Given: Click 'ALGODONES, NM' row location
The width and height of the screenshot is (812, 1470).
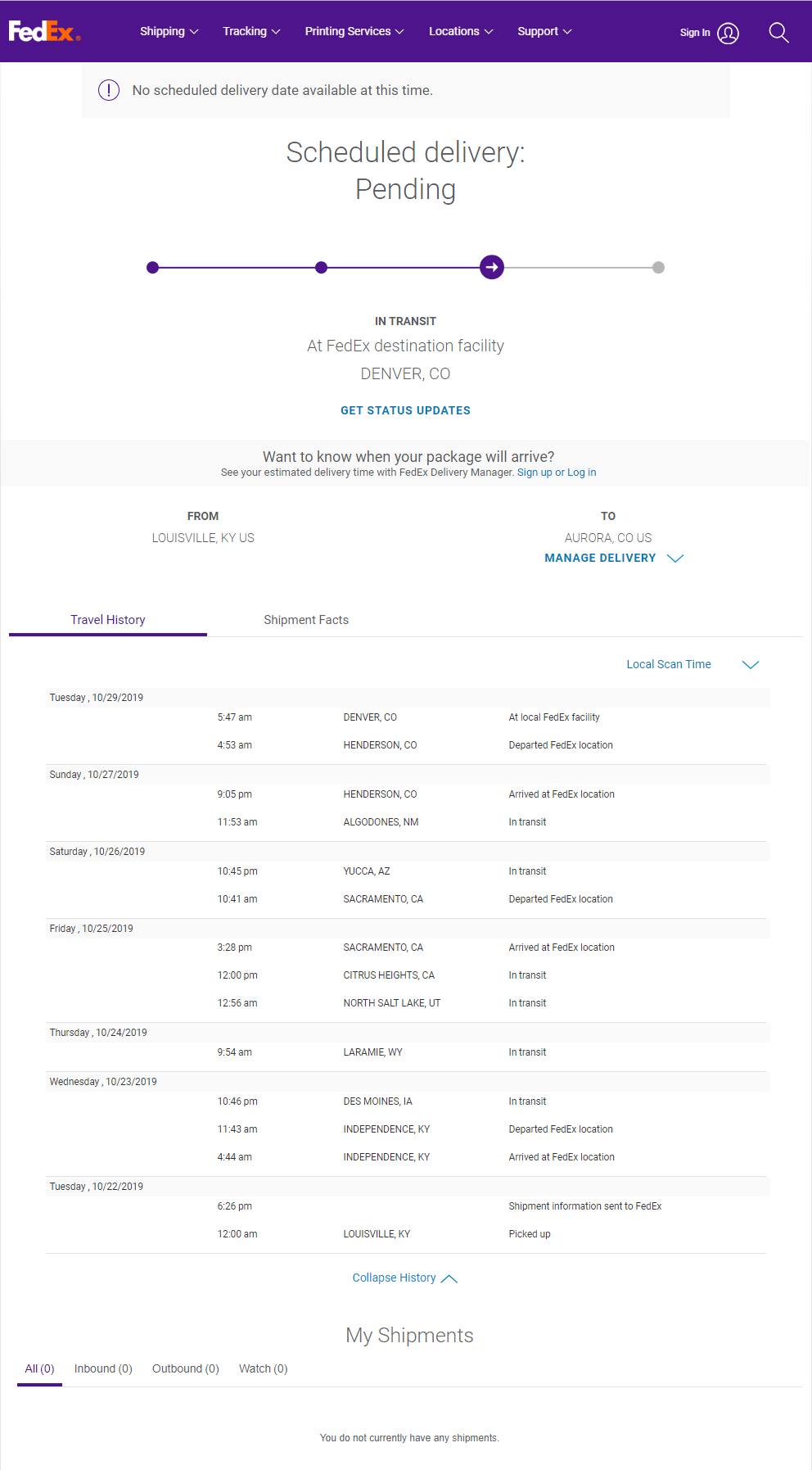Looking at the screenshot, I should pos(381,822).
